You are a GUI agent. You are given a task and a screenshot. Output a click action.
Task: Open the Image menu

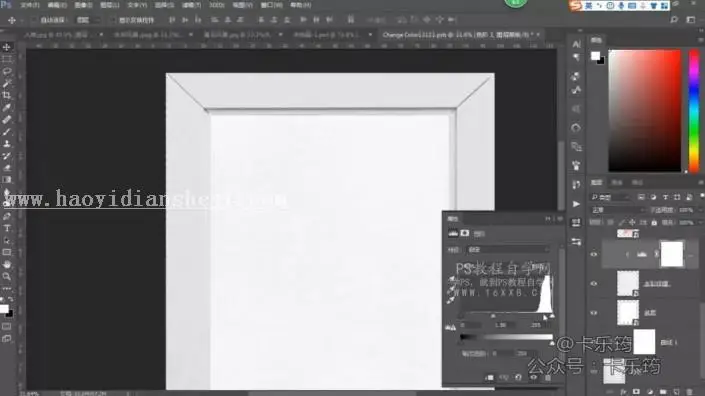[x=83, y=5]
